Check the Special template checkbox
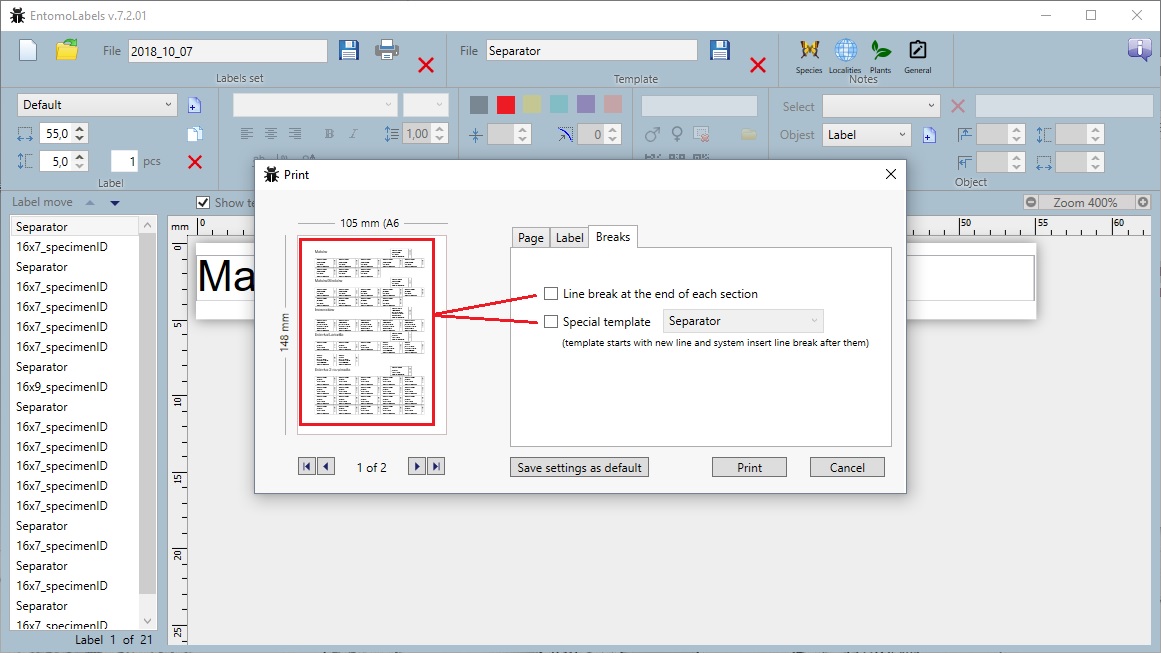Screen dimensions: 1161x653 (551, 322)
